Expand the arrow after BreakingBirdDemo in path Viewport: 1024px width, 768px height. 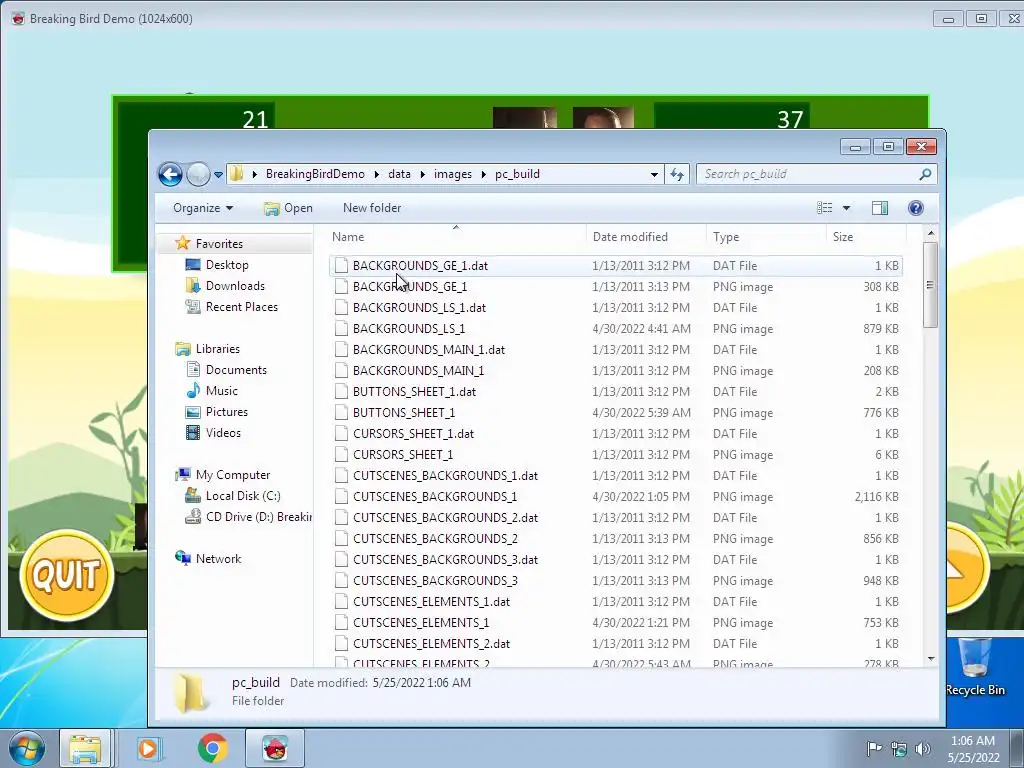pos(377,174)
